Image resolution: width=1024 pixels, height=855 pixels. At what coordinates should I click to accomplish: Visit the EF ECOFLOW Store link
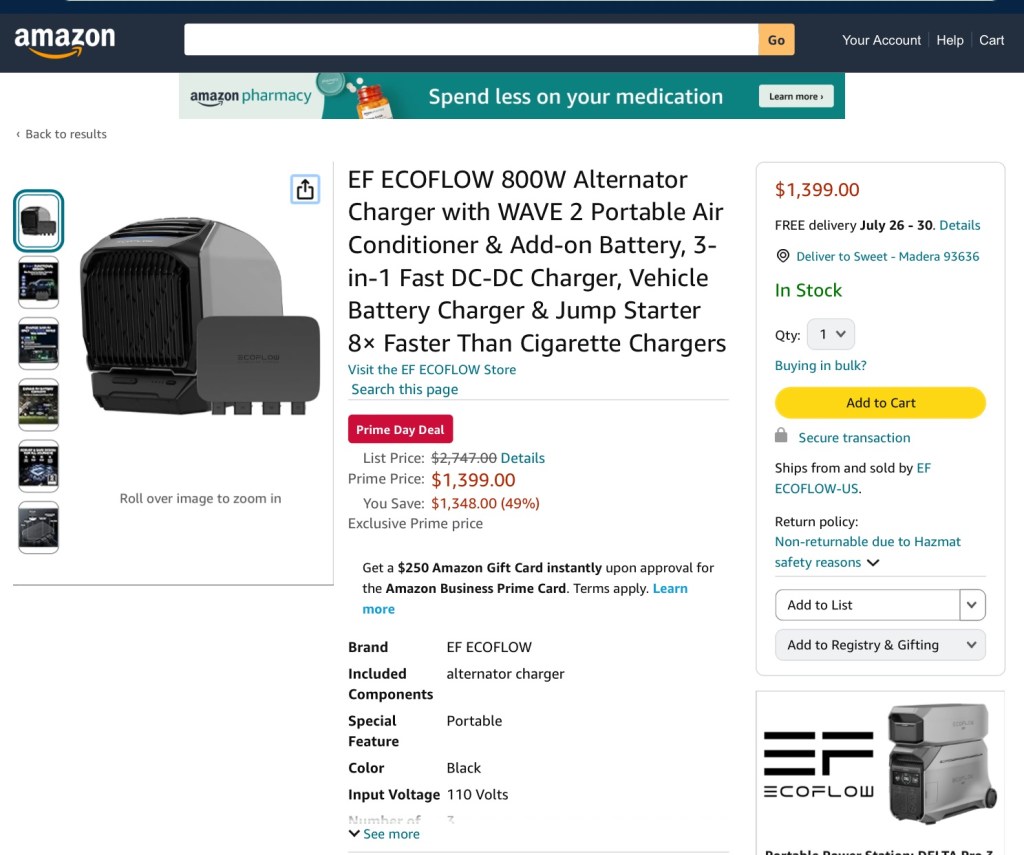[432, 369]
